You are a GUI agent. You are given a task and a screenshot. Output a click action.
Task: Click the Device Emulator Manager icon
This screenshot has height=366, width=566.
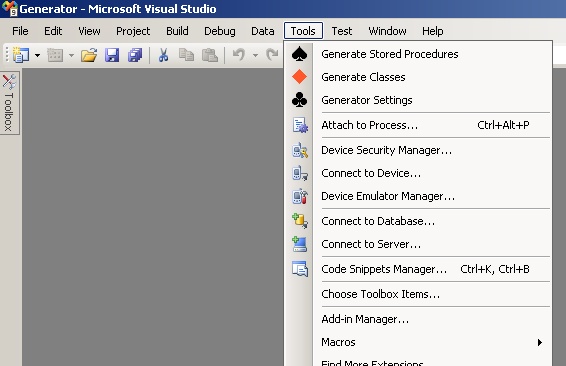[300, 196]
